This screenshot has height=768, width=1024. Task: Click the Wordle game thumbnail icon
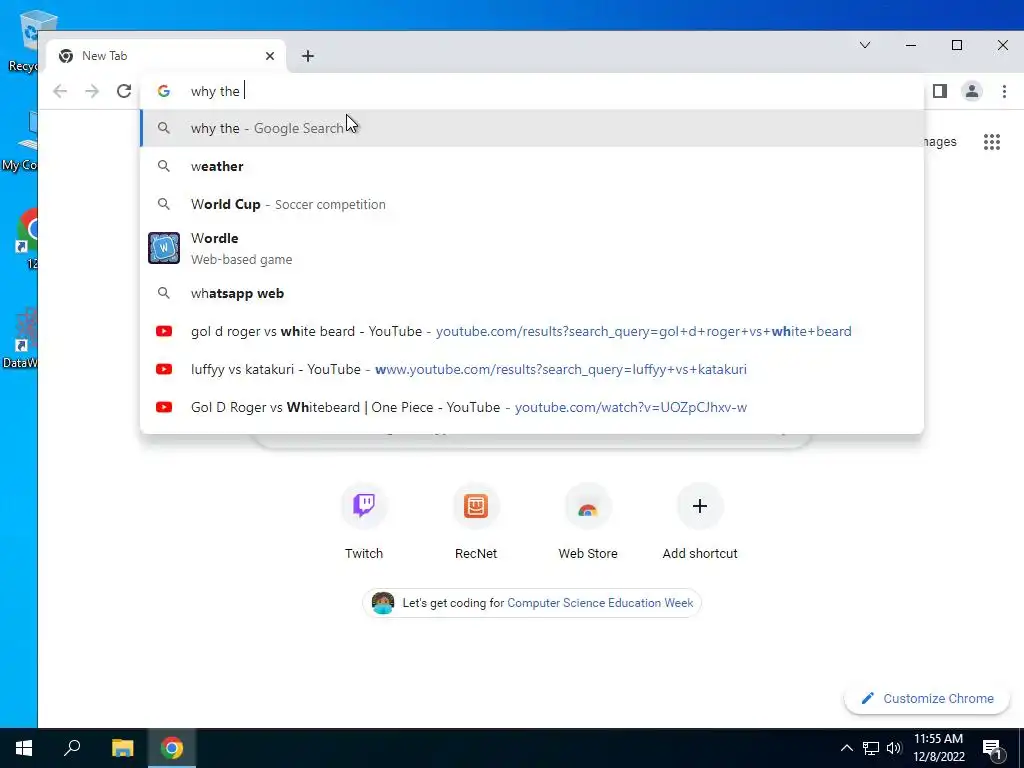tap(164, 248)
